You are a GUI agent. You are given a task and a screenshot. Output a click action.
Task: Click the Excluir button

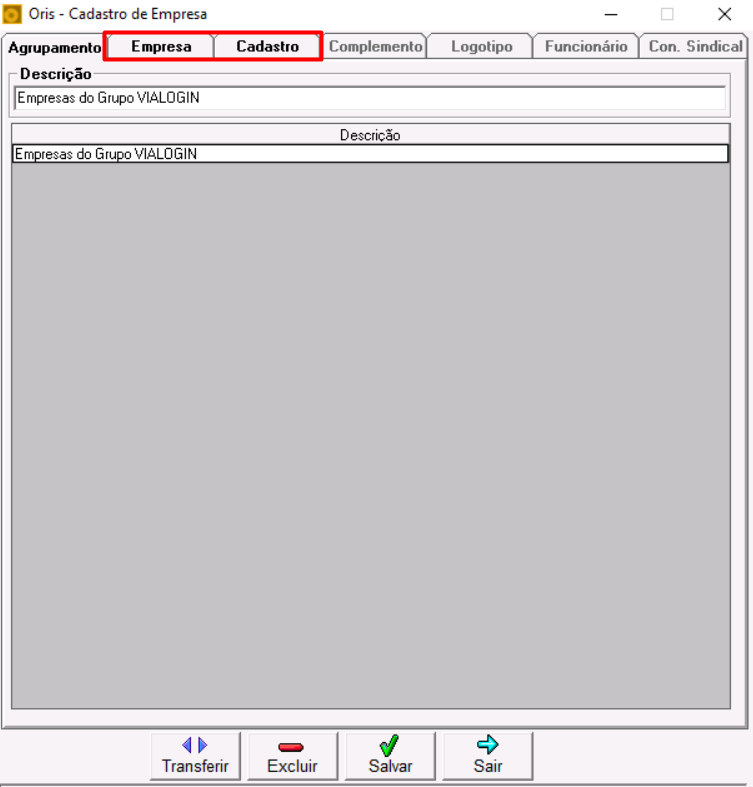293,756
